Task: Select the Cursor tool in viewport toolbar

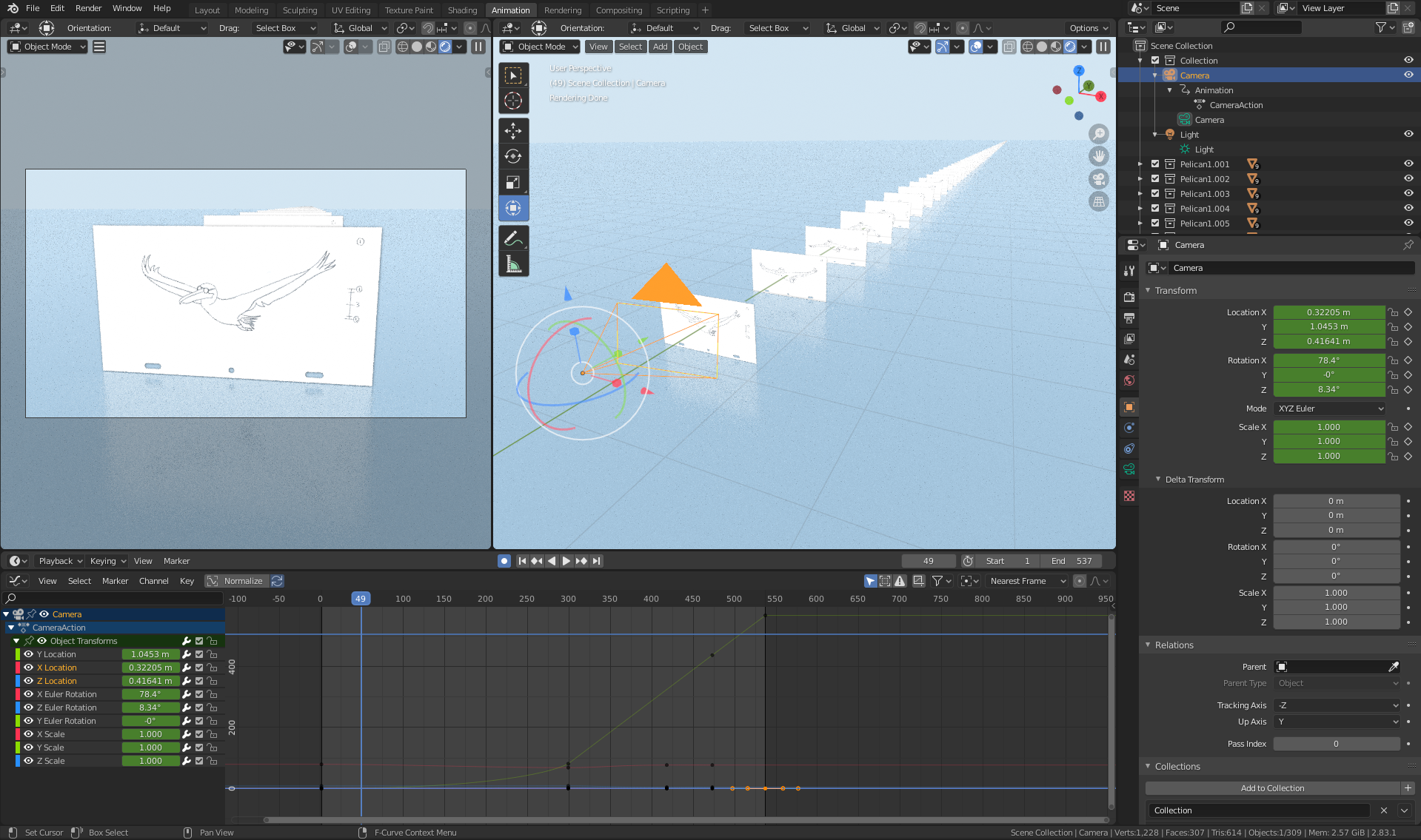Action: (x=513, y=101)
